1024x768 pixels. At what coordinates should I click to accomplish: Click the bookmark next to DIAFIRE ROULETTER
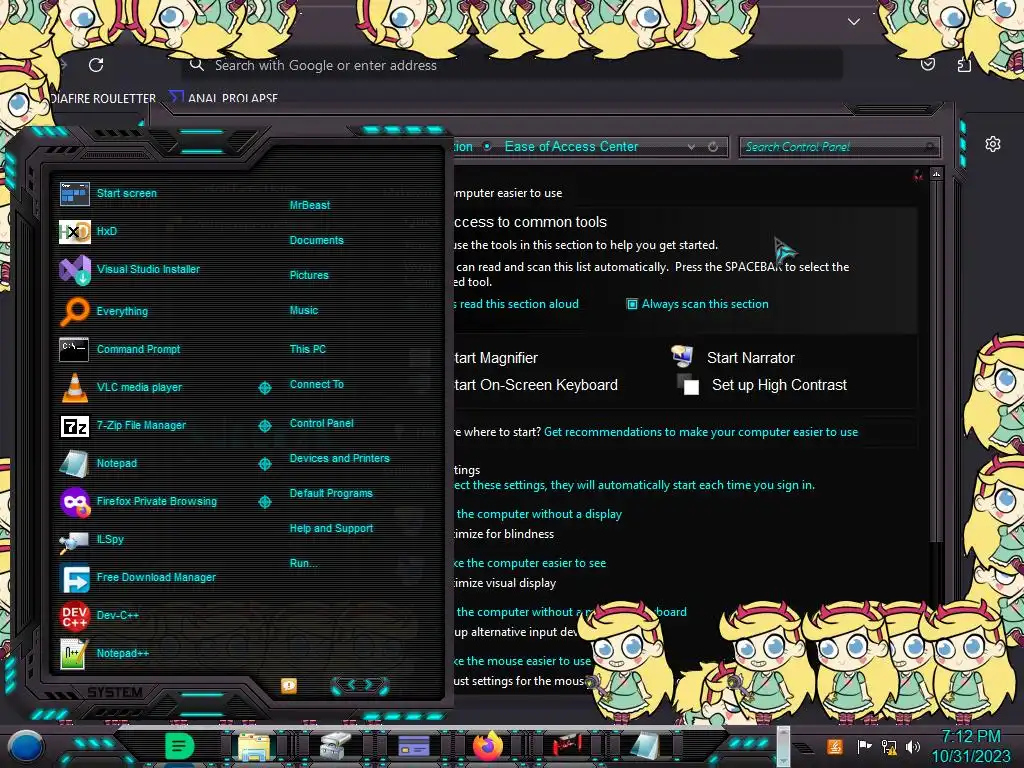pos(223,98)
